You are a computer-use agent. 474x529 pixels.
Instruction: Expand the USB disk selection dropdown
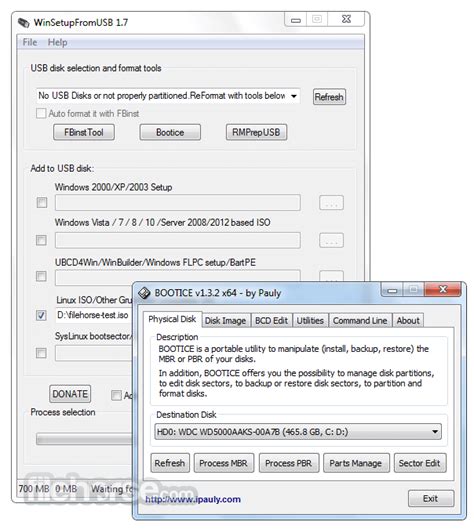[294, 96]
